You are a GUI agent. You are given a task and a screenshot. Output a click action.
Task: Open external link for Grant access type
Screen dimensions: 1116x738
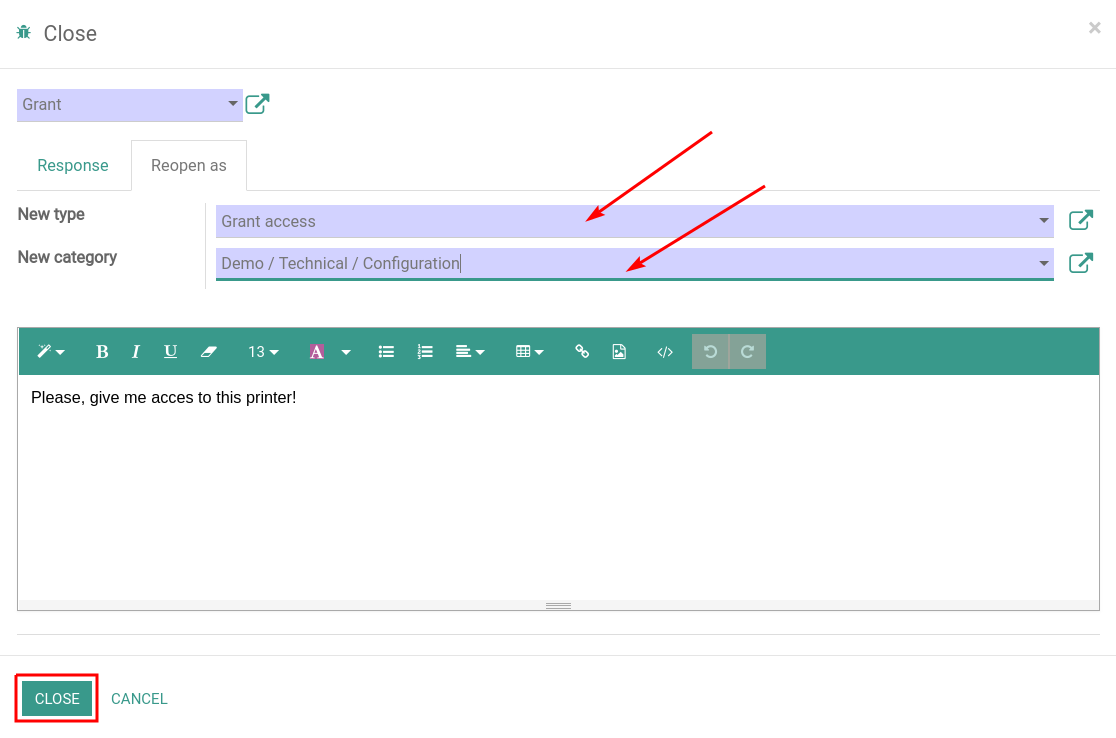(1081, 221)
